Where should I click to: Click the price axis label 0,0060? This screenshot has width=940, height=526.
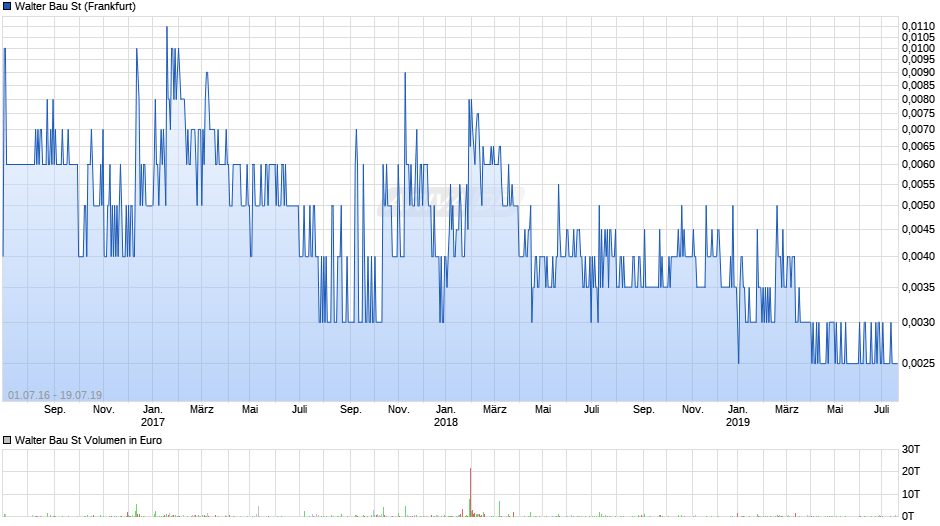pos(918,164)
